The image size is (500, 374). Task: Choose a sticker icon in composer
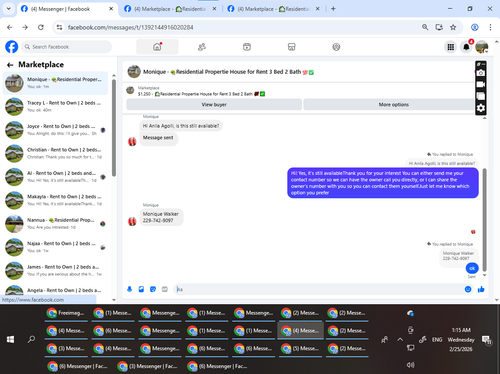point(153,289)
